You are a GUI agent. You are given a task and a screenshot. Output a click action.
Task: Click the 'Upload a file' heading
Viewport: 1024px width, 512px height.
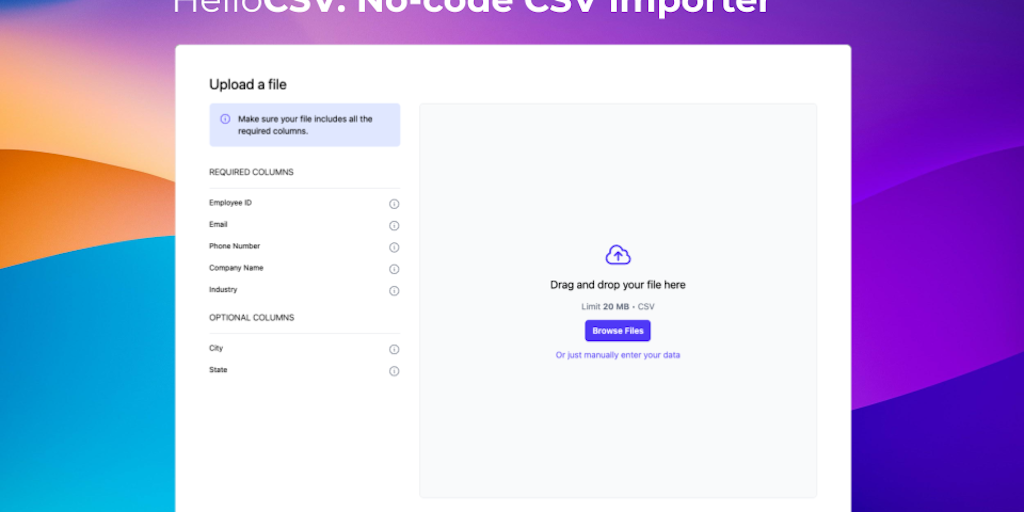click(x=248, y=85)
